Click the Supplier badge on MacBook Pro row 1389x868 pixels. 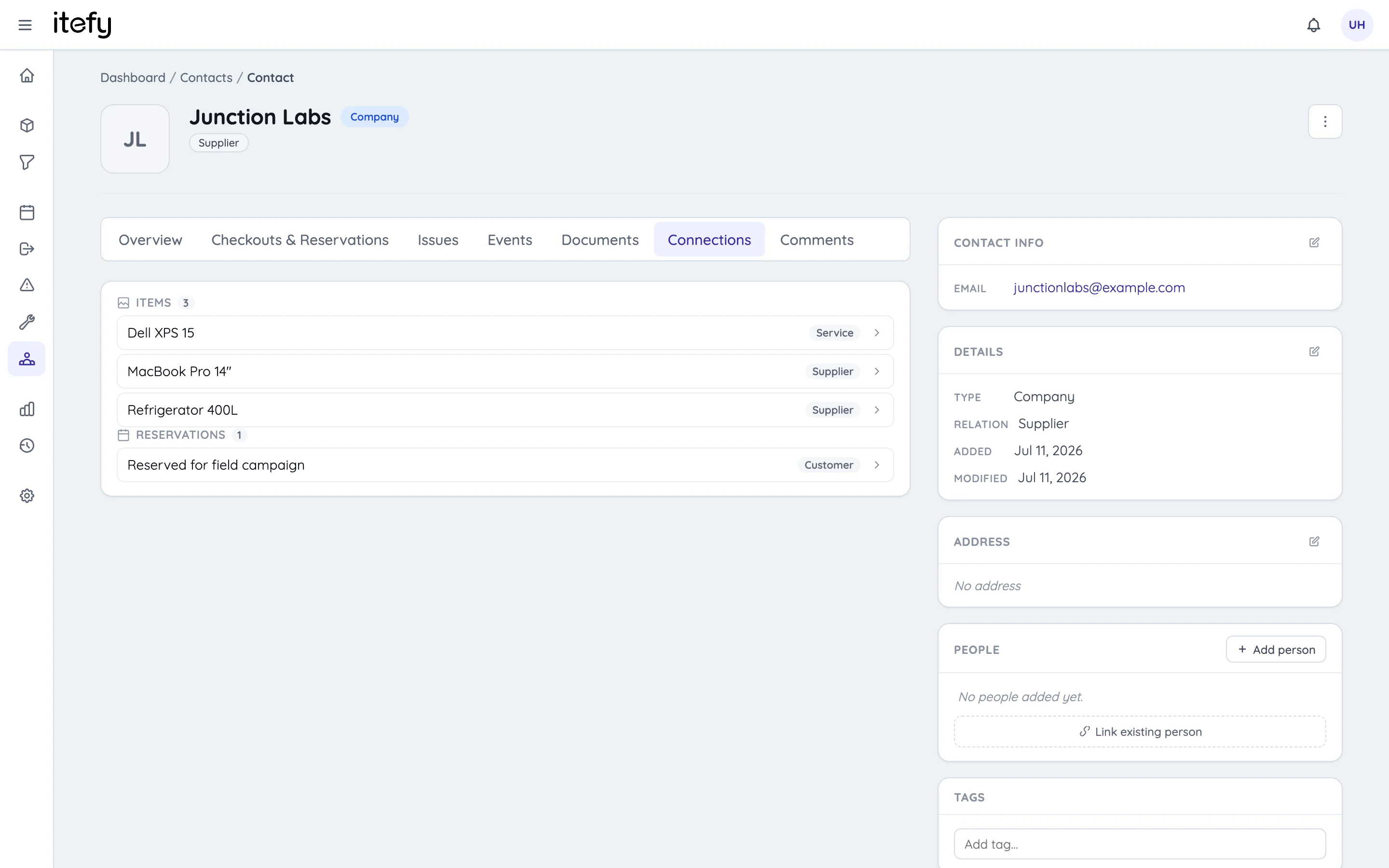pos(832,371)
